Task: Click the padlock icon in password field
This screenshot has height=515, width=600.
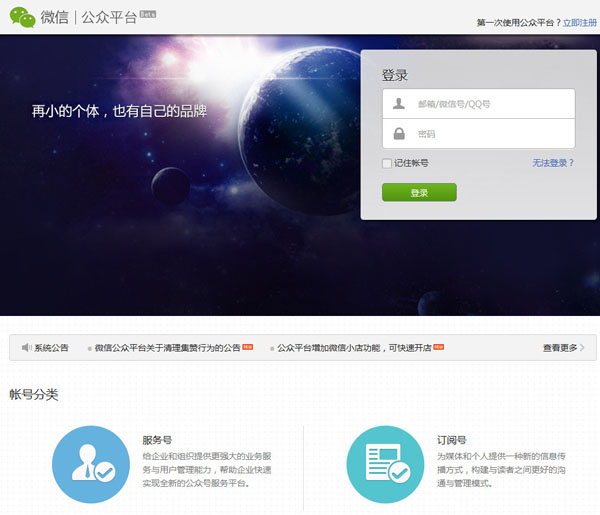Action: [399, 134]
